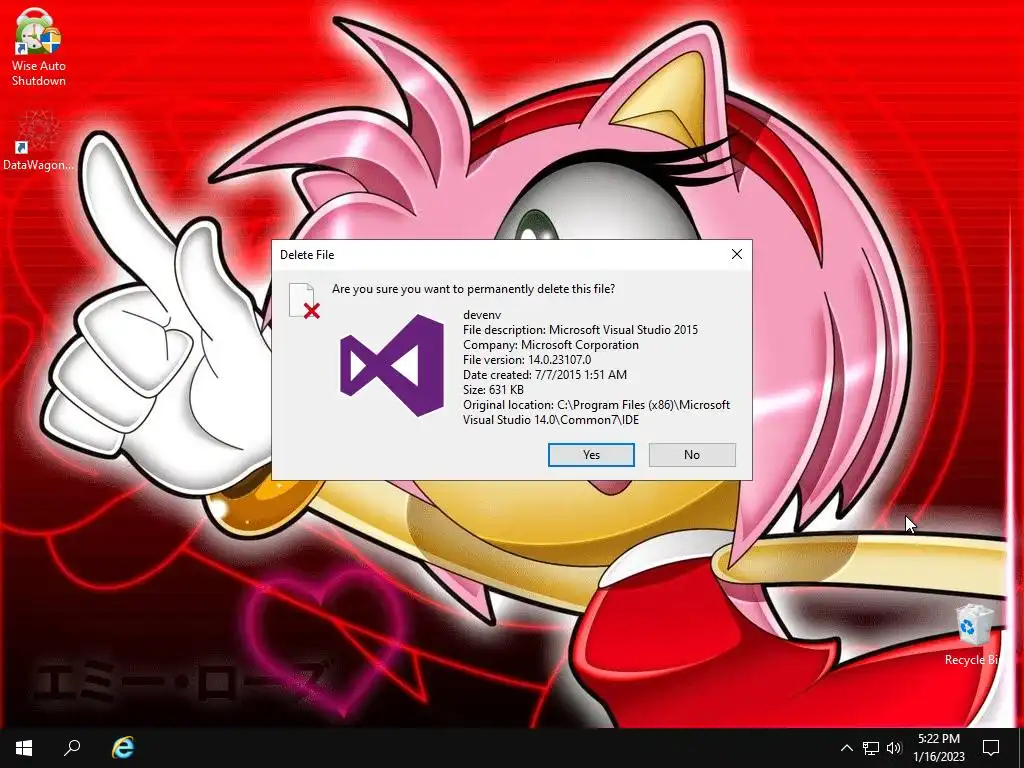Viewport: 1024px width, 768px height.
Task: Select the Wise Auto Shutdown shortcut
Action: pyautogui.click(x=39, y=49)
